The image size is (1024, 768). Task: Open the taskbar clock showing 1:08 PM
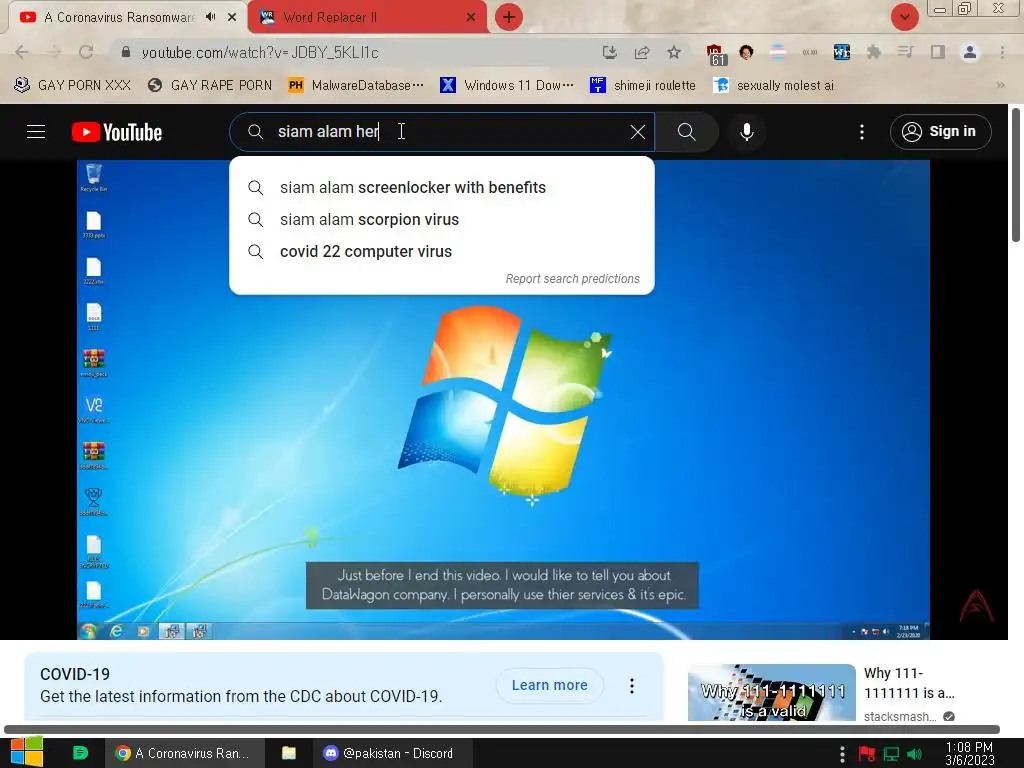coord(969,753)
